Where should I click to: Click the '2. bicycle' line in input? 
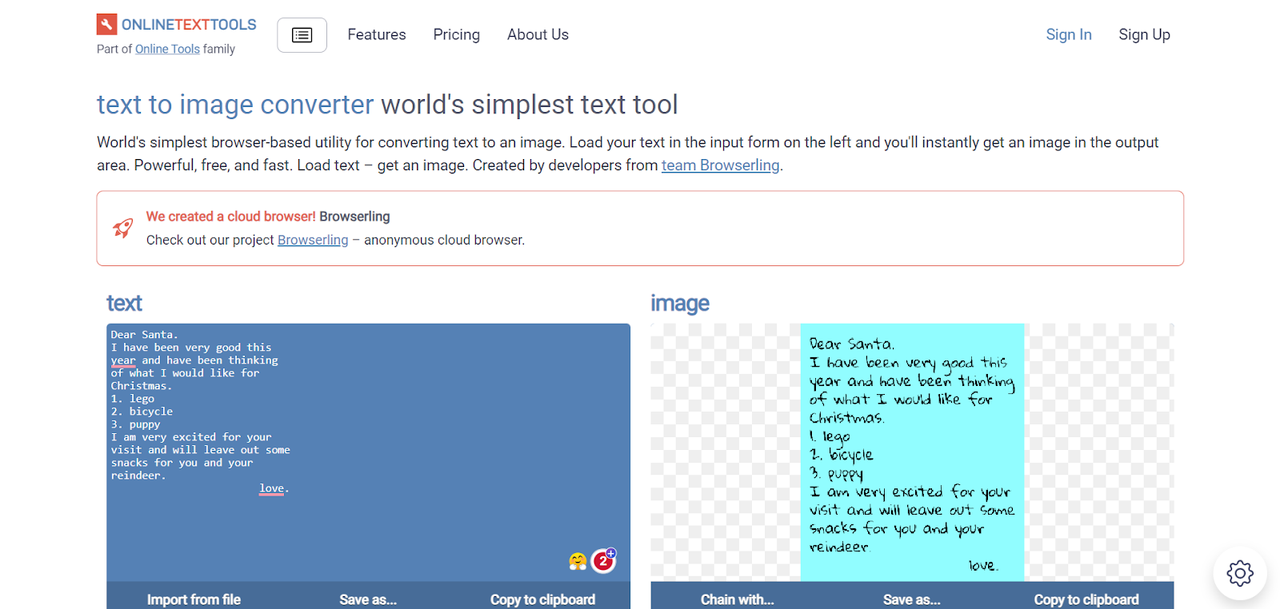click(x=142, y=411)
